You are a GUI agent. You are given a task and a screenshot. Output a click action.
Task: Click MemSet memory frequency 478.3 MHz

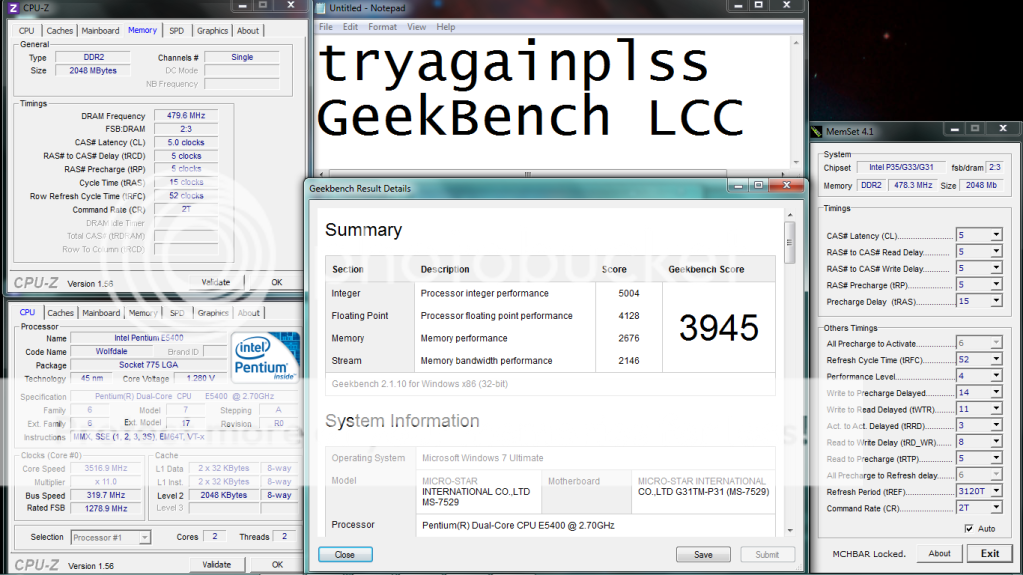(913, 185)
